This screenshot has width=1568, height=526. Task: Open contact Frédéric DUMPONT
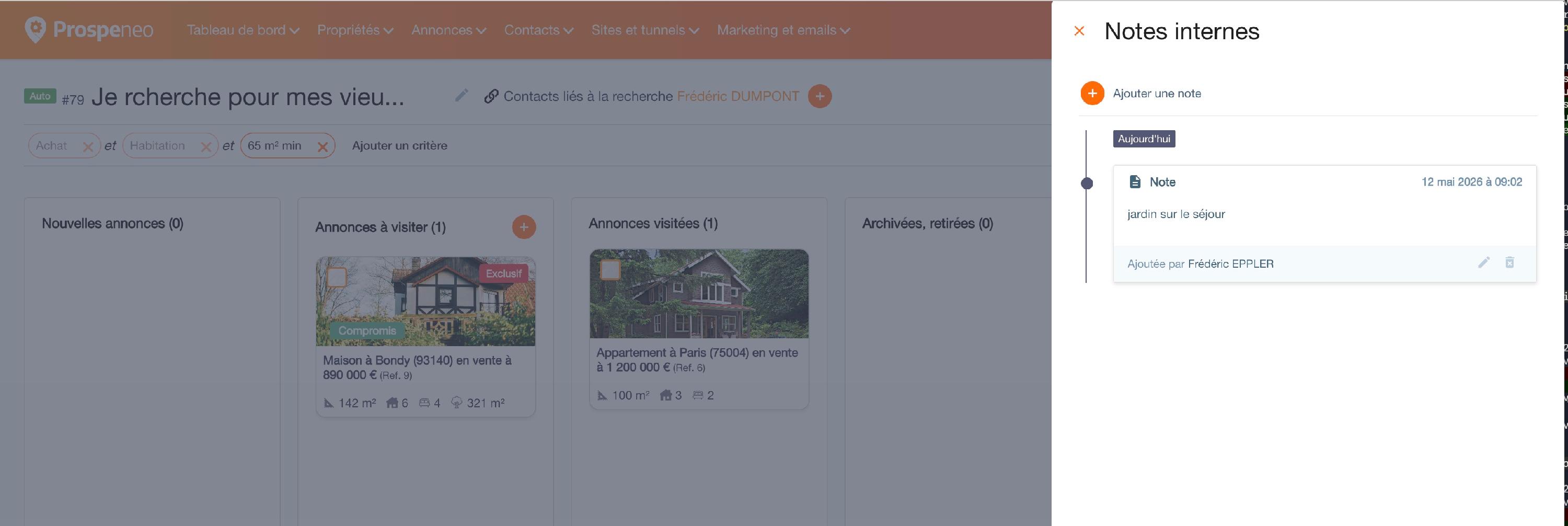pyautogui.click(x=737, y=96)
